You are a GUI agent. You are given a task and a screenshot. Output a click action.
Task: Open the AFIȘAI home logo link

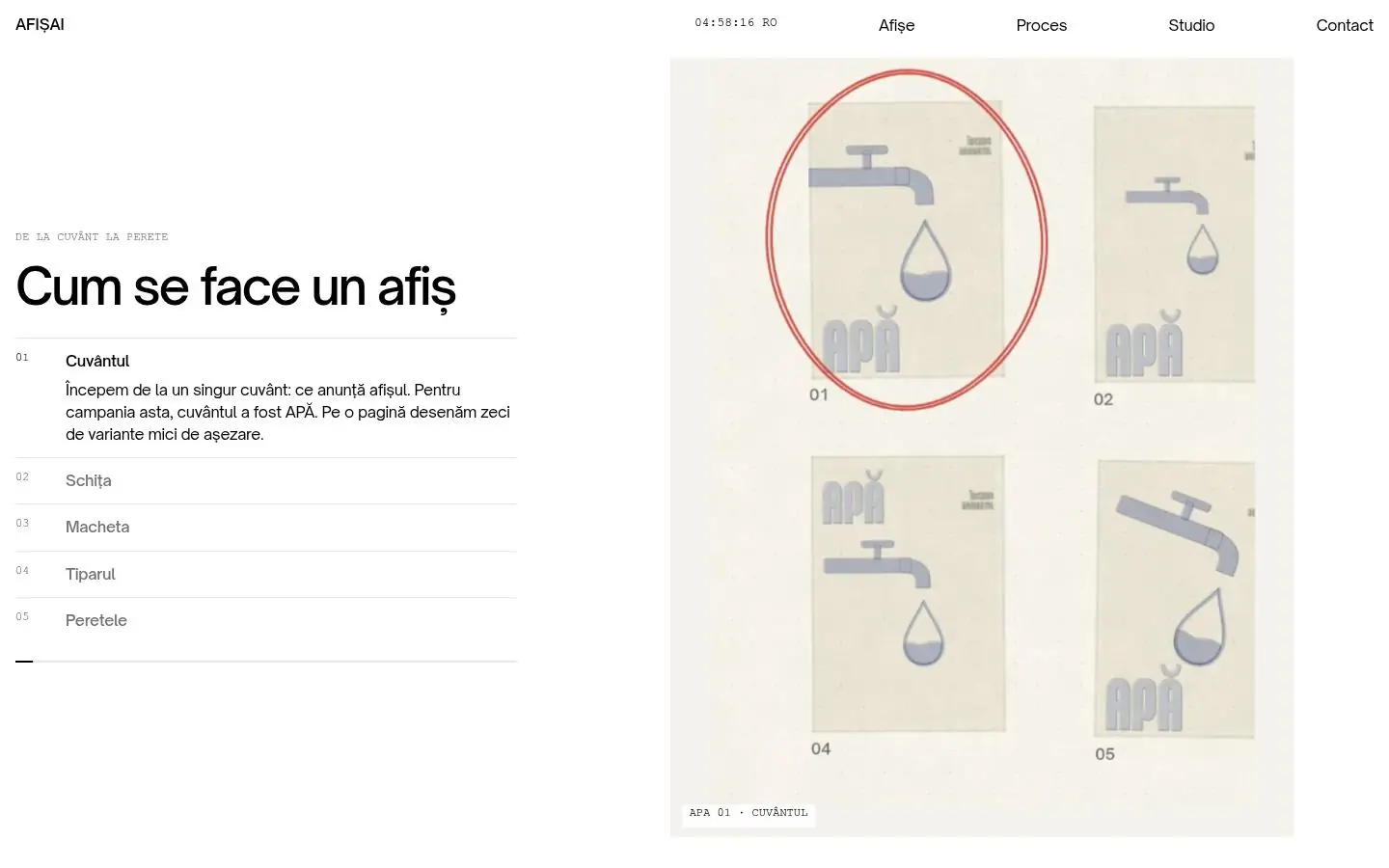tap(40, 24)
